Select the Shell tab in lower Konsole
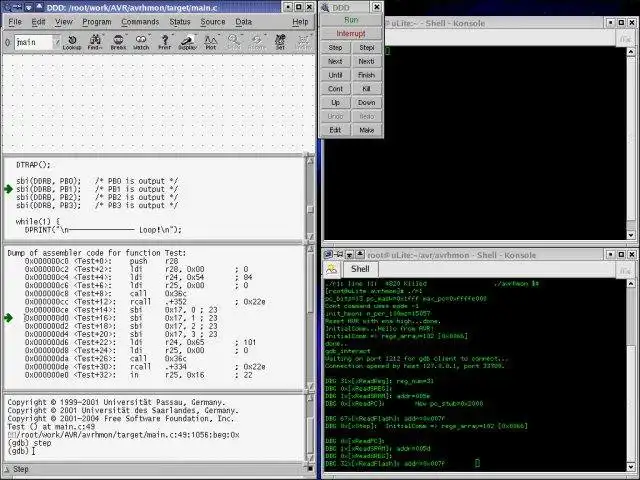Screen dimensions: 640x480 pos(360,269)
